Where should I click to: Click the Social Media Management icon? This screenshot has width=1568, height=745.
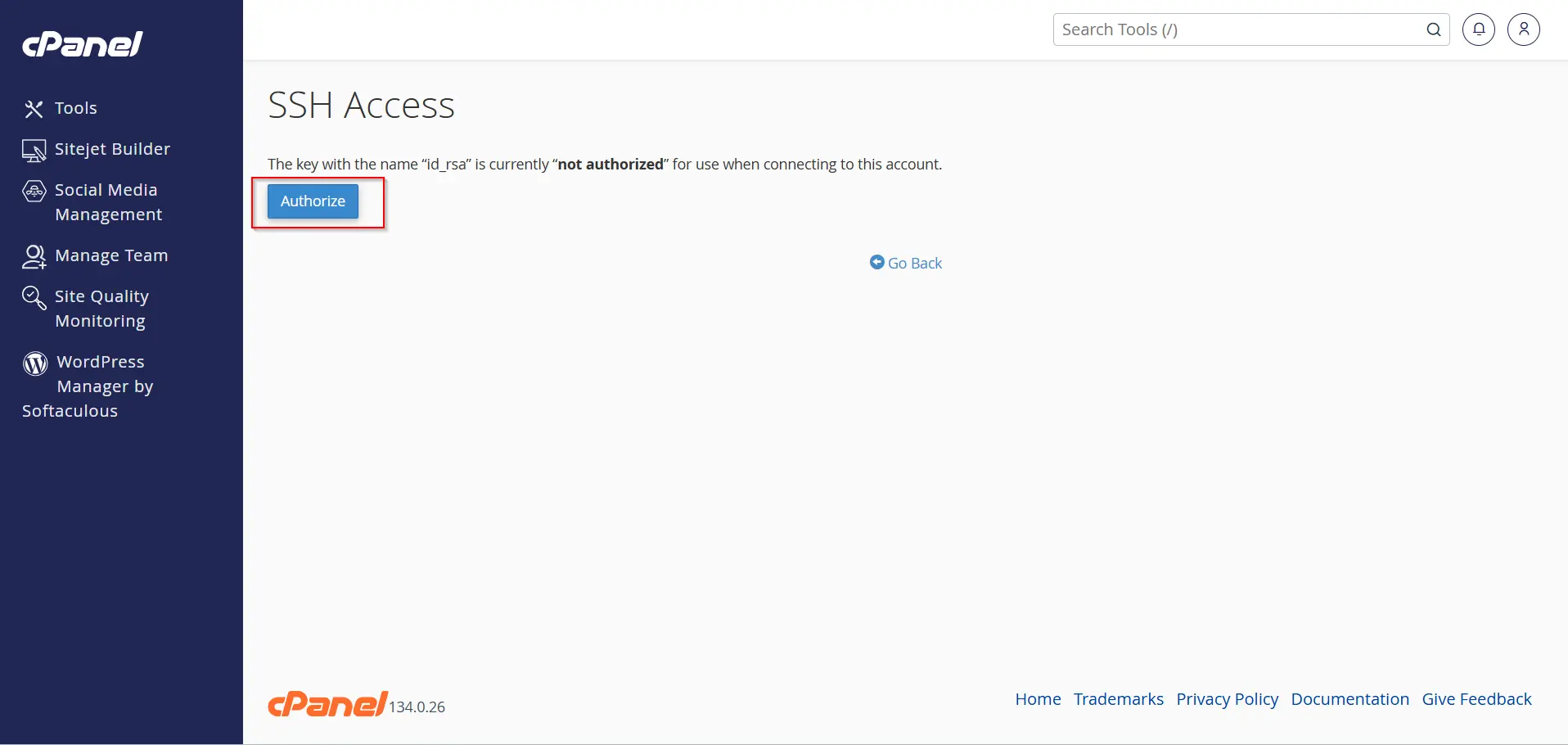click(x=34, y=192)
